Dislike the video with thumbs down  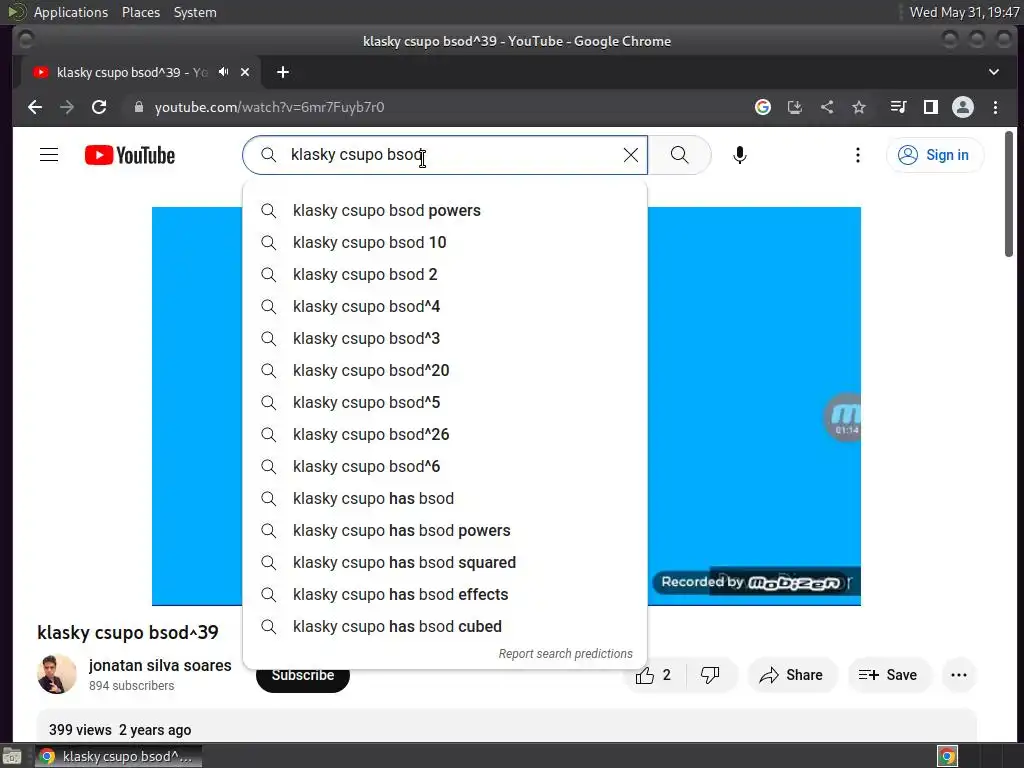(711, 675)
